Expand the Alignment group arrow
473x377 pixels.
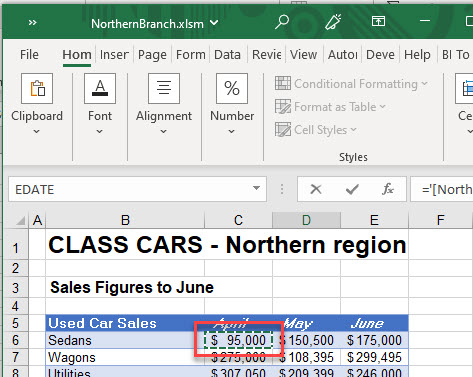pyautogui.click(x=163, y=132)
